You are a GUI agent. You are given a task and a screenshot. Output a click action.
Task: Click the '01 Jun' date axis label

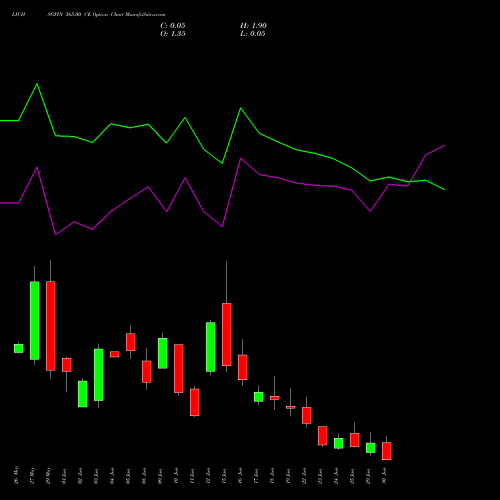pos(65,476)
